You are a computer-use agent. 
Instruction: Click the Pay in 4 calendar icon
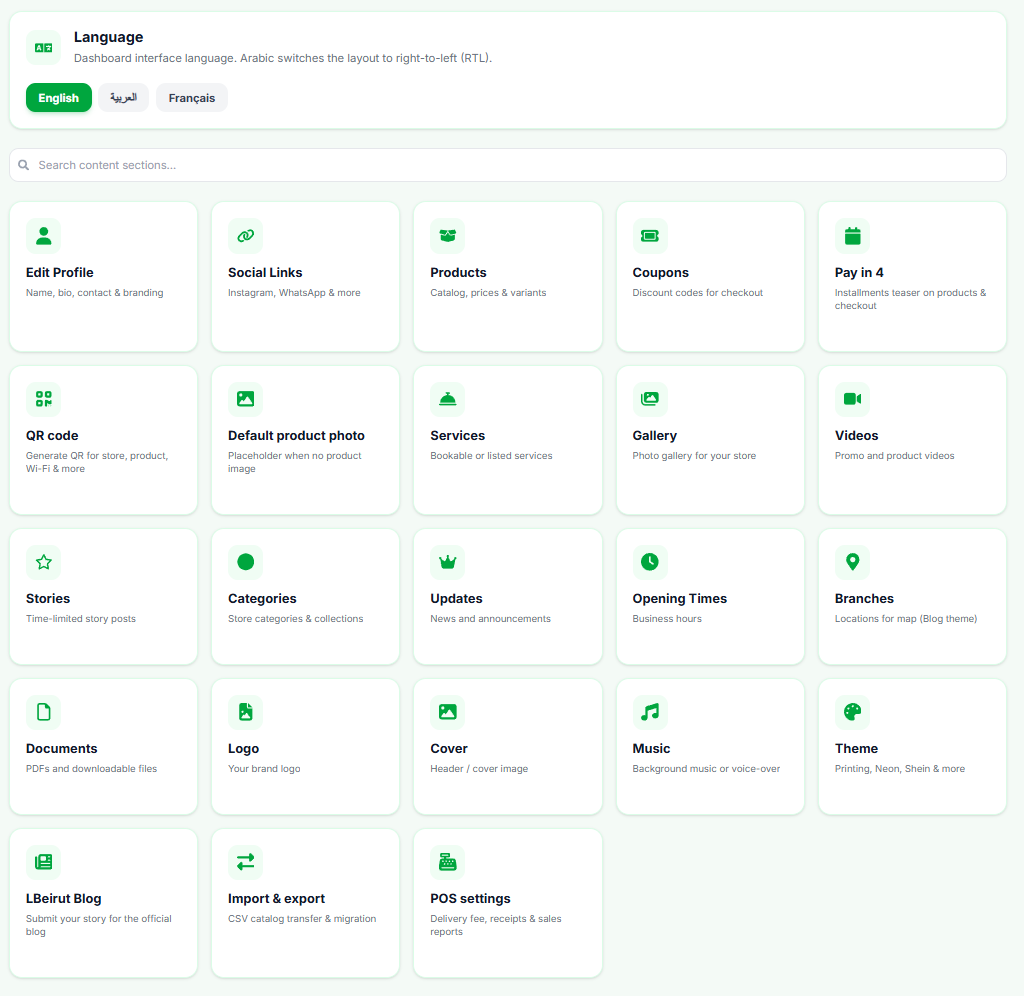852,236
